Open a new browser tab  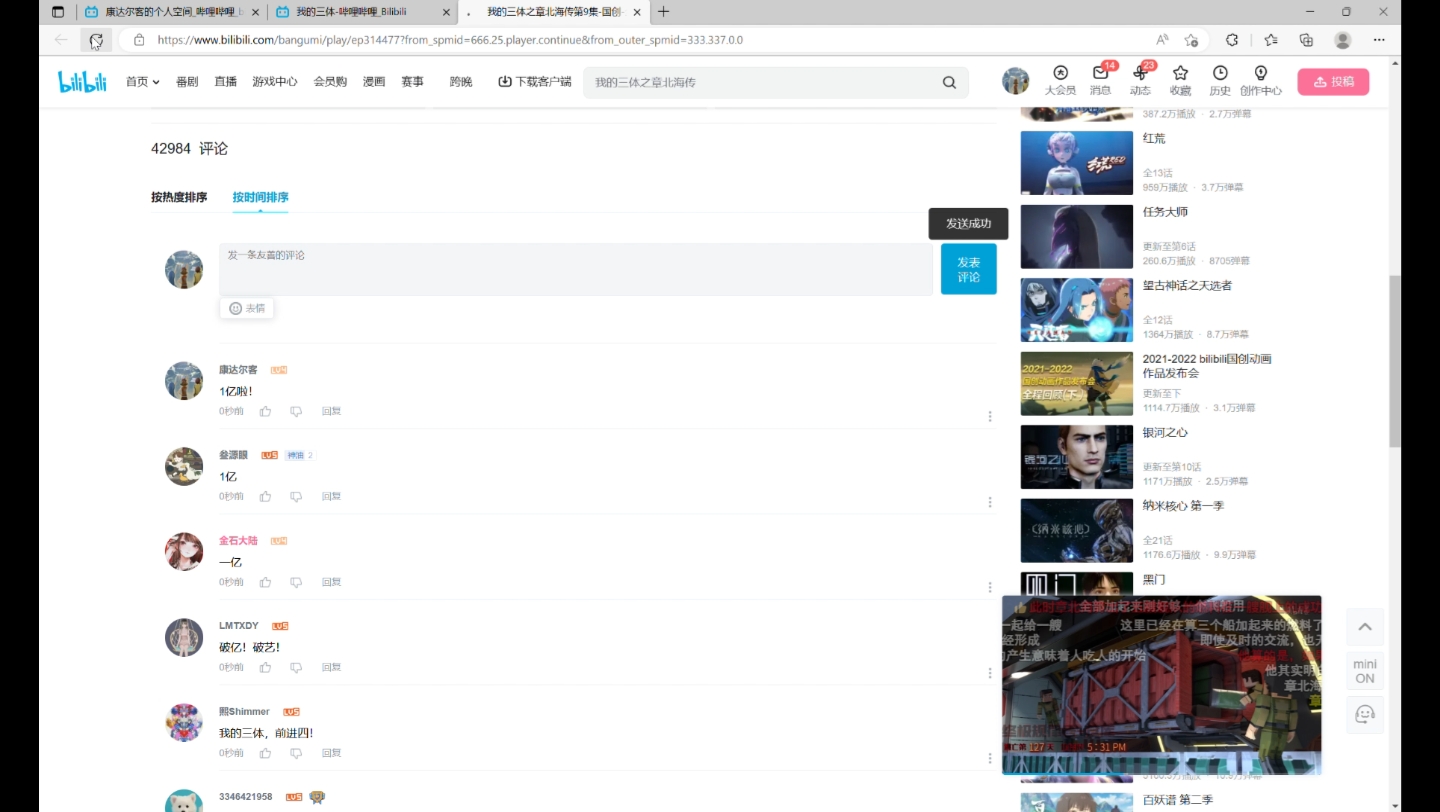(663, 12)
